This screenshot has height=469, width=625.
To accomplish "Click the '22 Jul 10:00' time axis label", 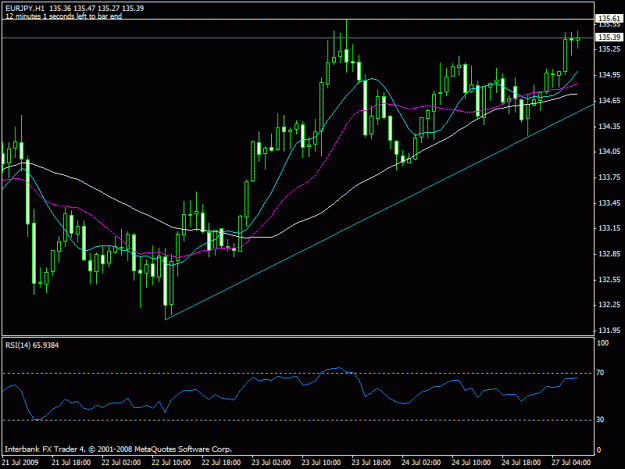I will coord(171,462).
